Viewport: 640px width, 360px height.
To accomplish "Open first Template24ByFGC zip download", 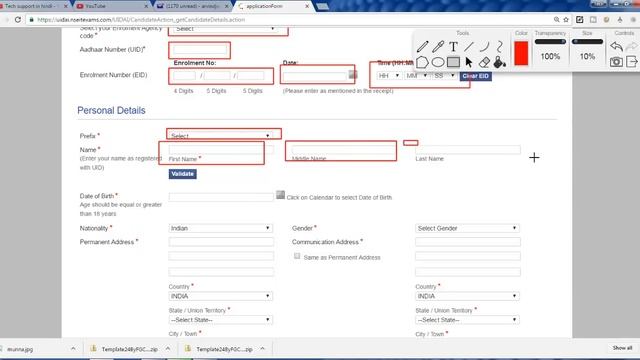I will coord(129,349).
